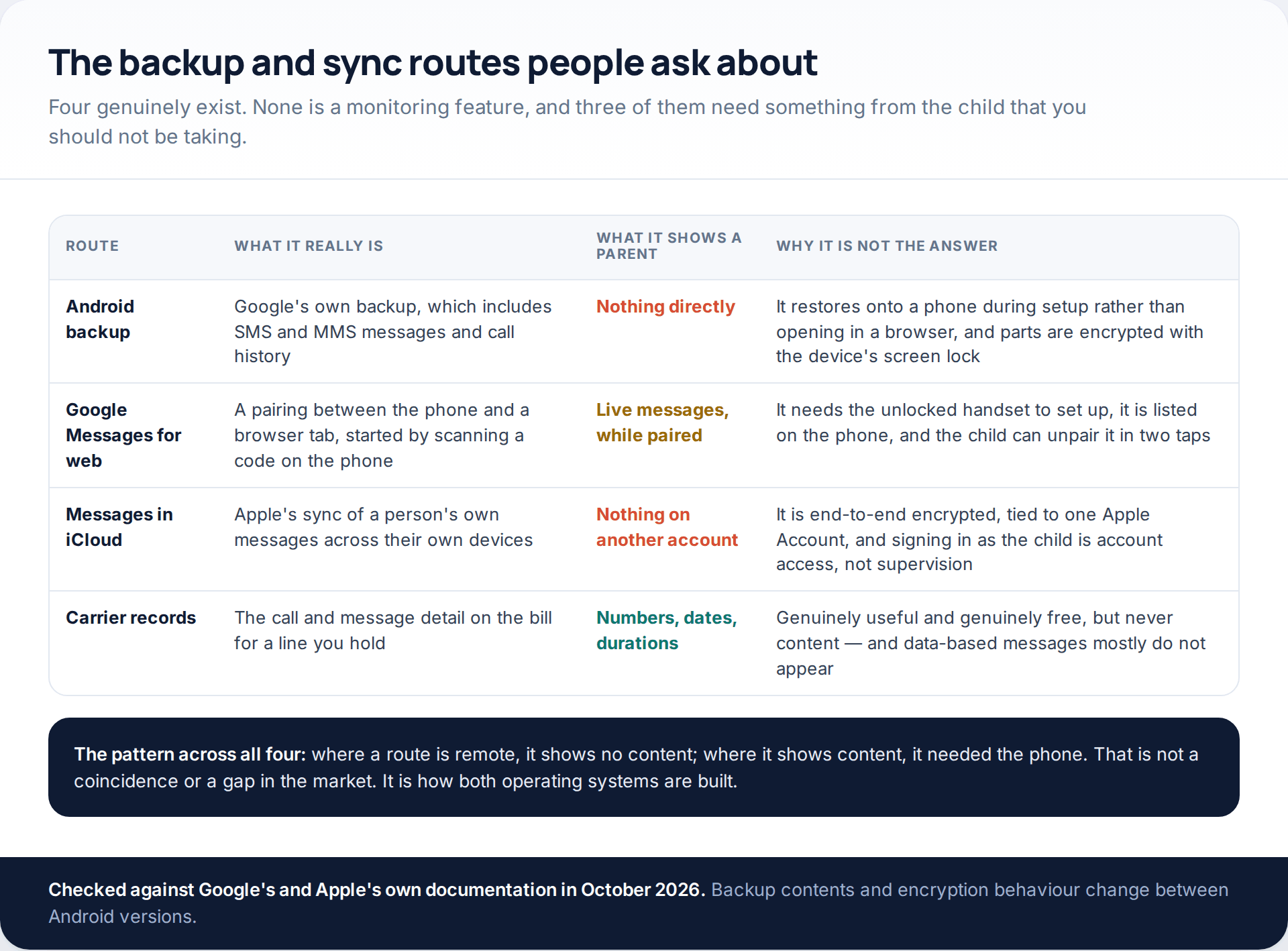Select the "Carrier records" row label
Screen dimensions: 1288x951
point(131,618)
